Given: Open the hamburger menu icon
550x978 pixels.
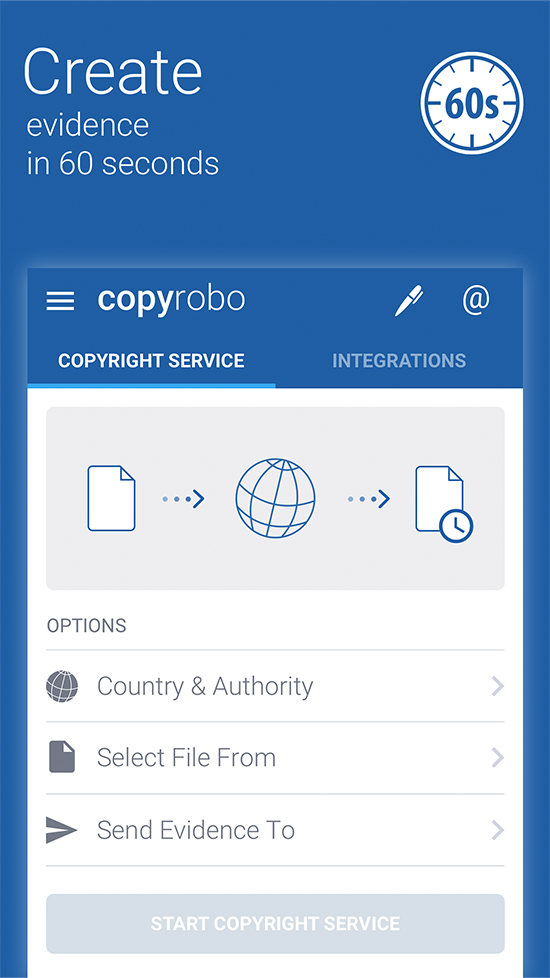Looking at the screenshot, I should (60, 302).
